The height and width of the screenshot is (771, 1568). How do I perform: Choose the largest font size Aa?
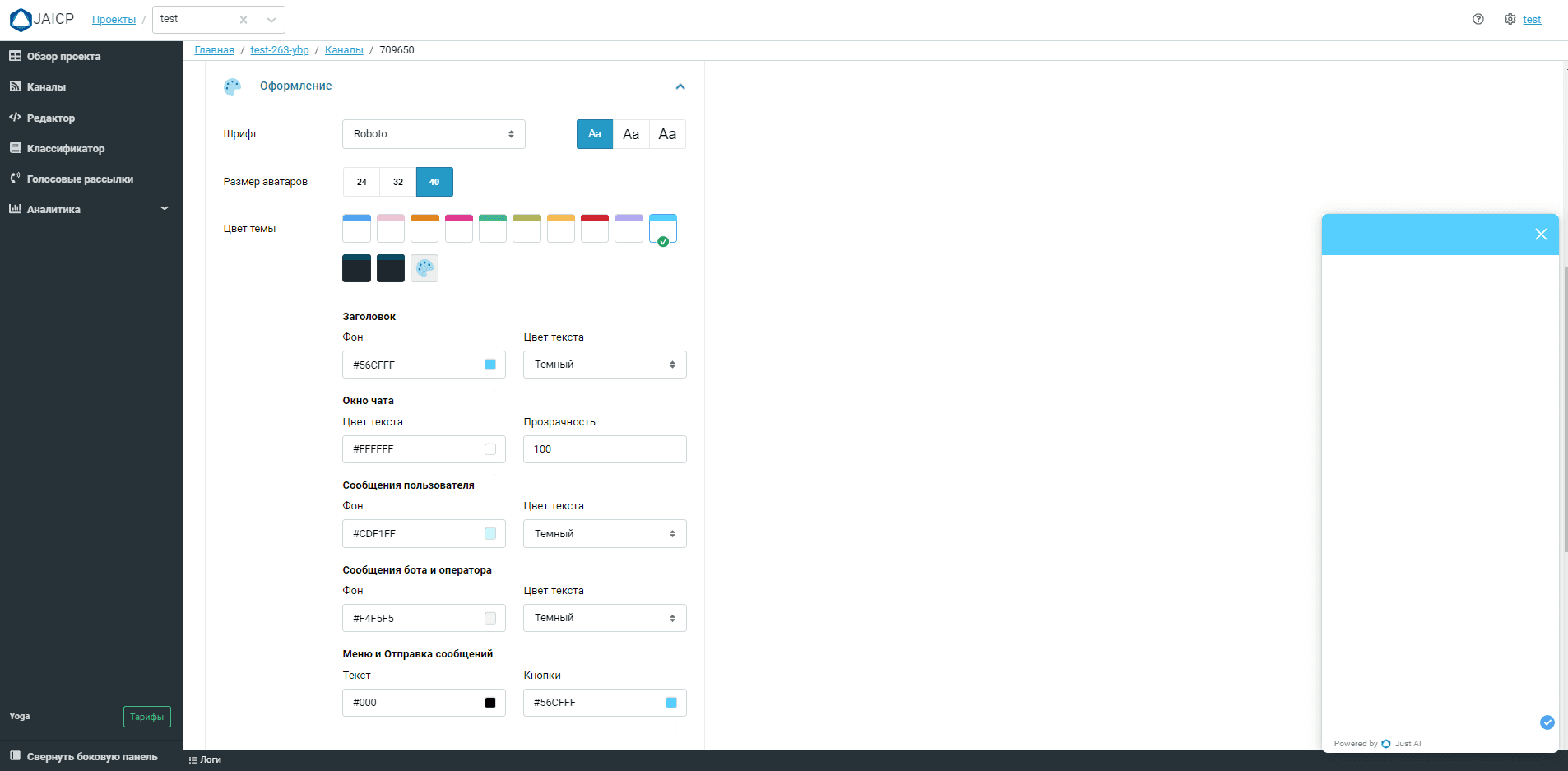click(x=667, y=134)
